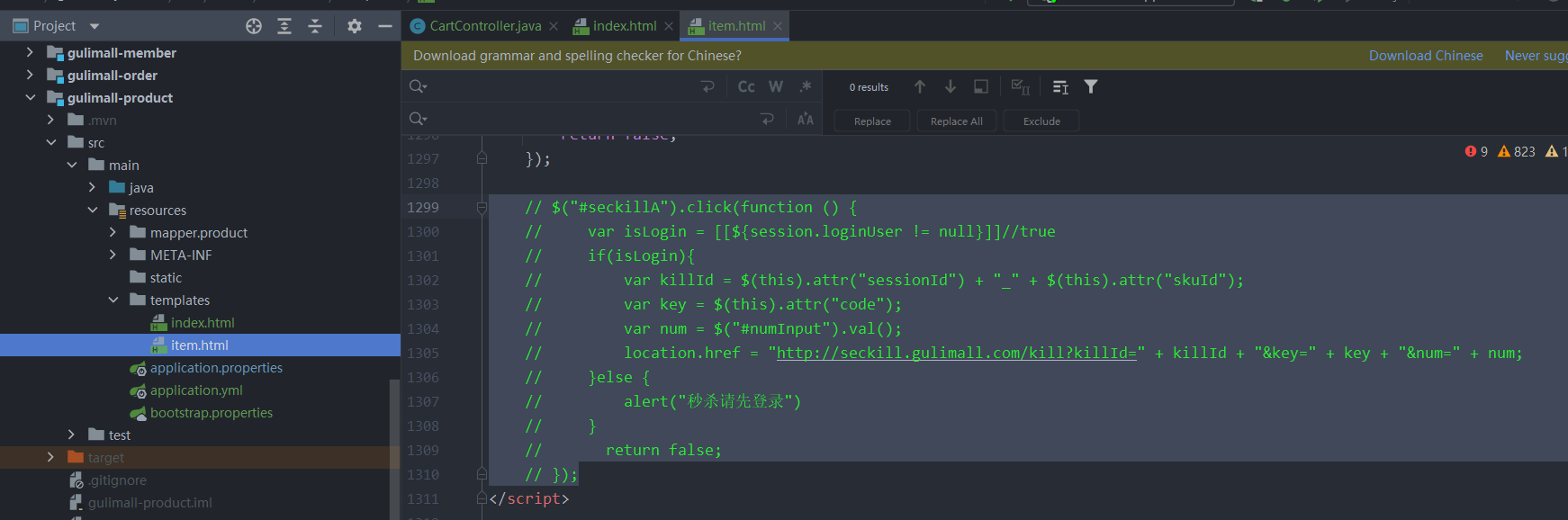Image resolution: width=1568 pixels, height=520 pixels.
Task: Click select all occurrences icon
Action: 1021,86
